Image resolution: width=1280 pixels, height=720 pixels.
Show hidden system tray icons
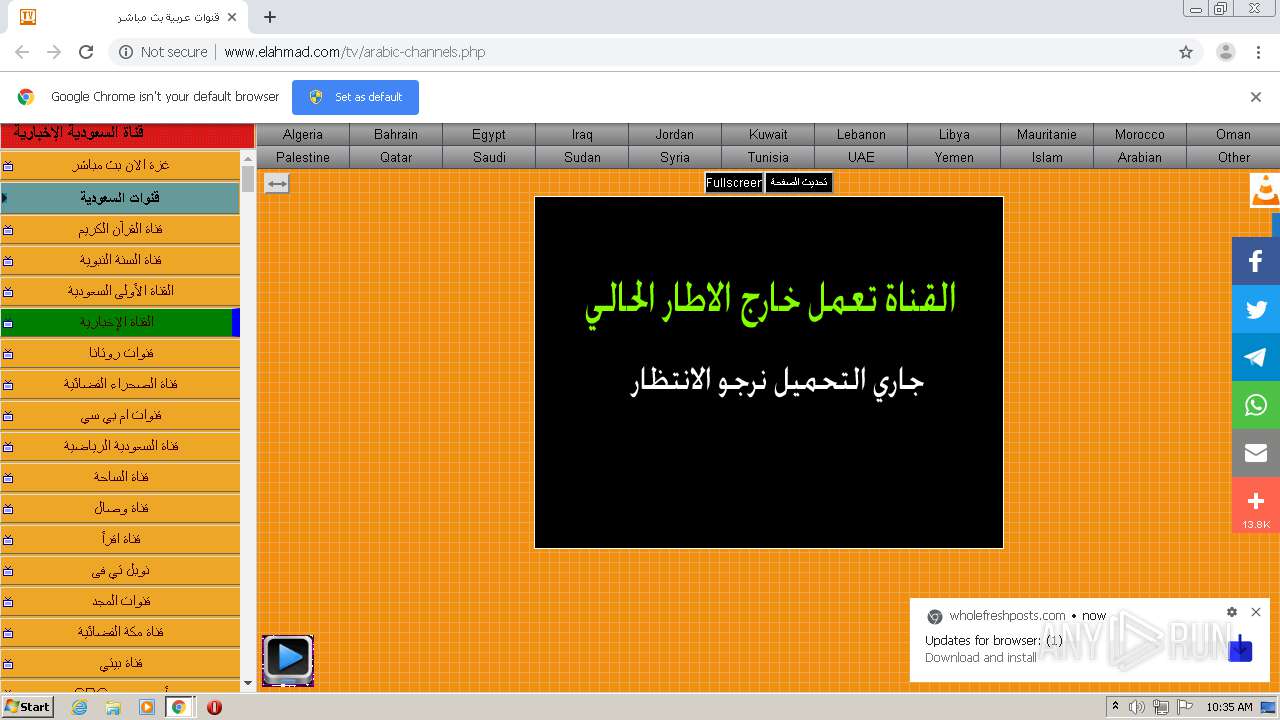(x=1115, y=707)
